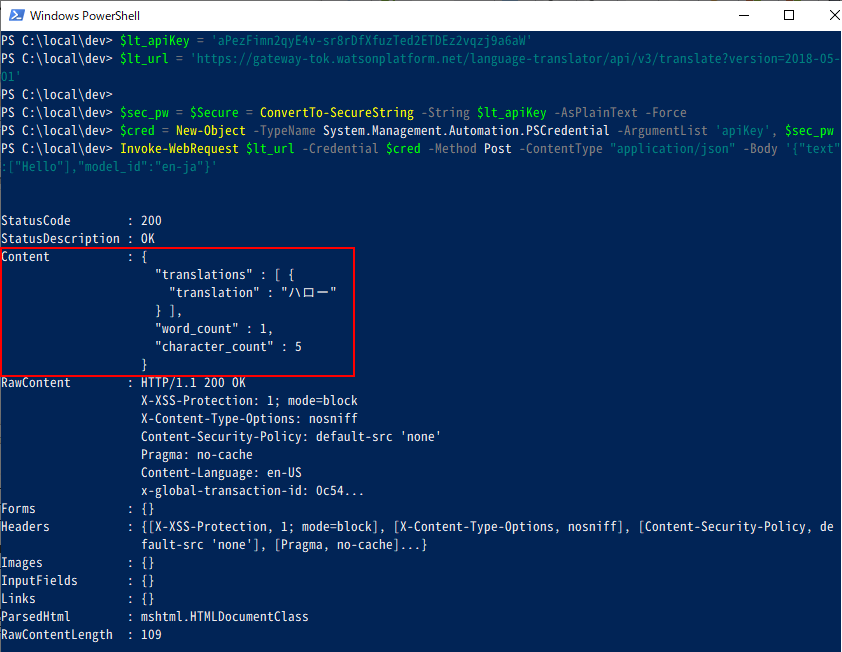Viewport: 842px width, 652px height.
Task: Click the PowerShell icon in title bar
Action: point(17,16)
